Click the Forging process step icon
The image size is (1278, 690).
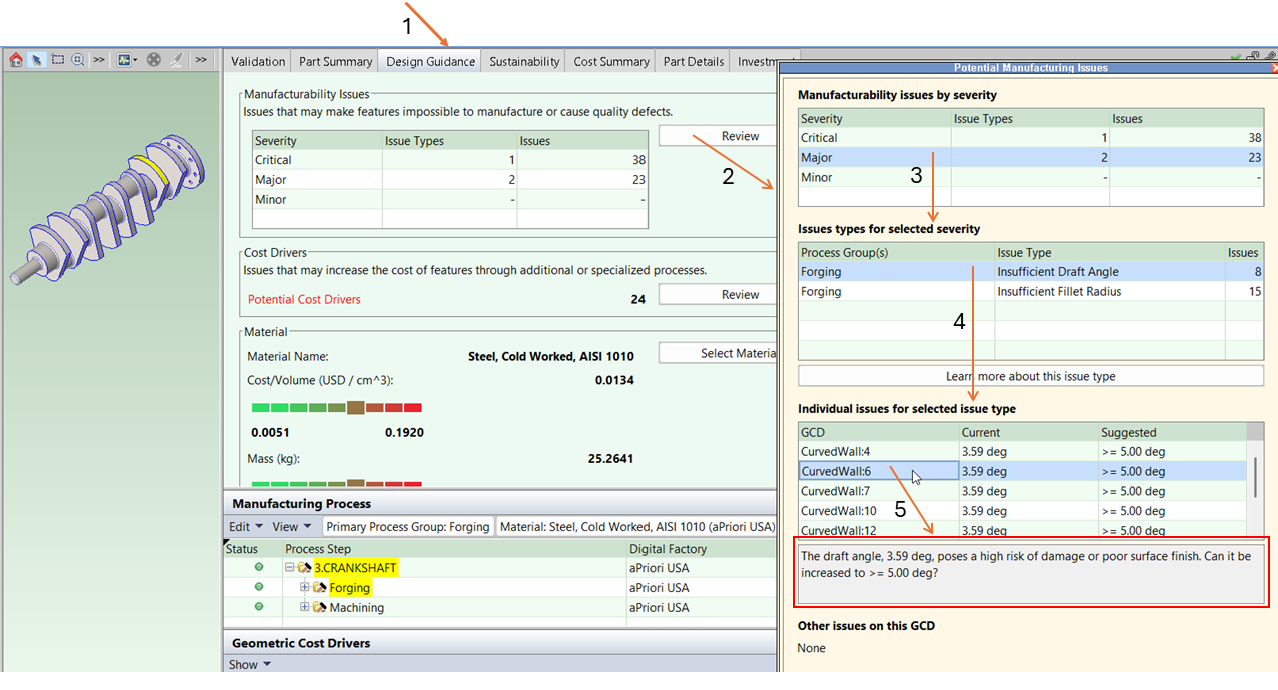[320, 588]
